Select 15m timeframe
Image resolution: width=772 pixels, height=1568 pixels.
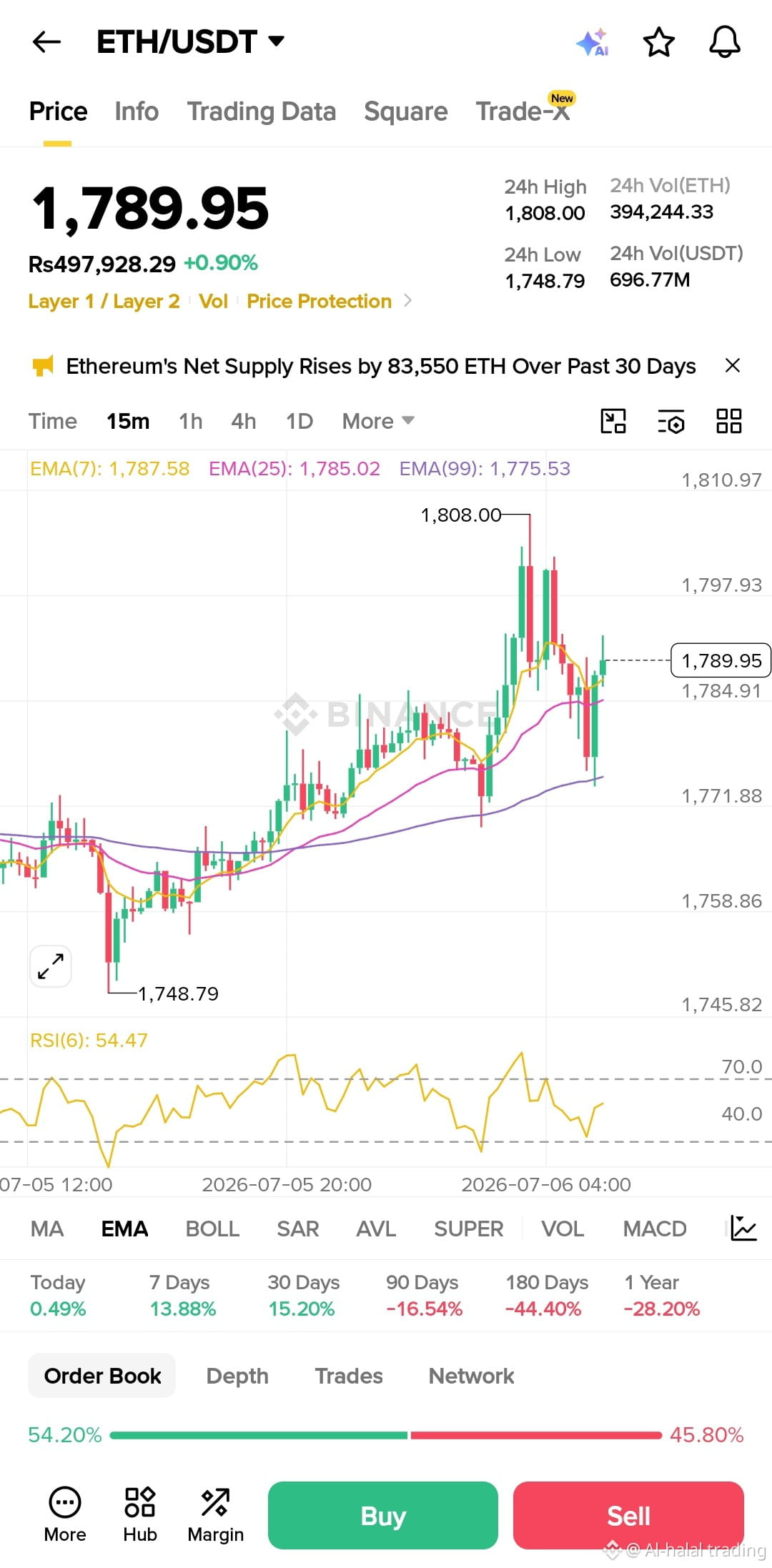point(128,421)
